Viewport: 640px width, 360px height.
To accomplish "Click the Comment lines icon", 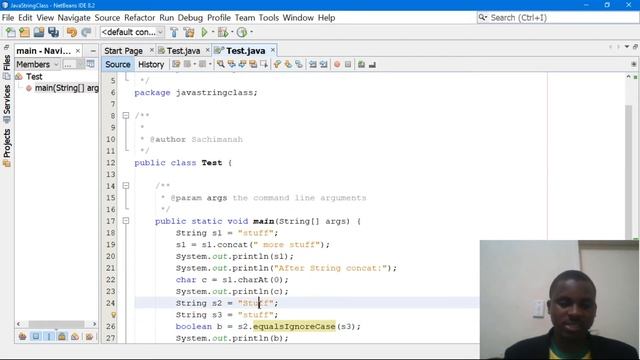I will 361,64.
